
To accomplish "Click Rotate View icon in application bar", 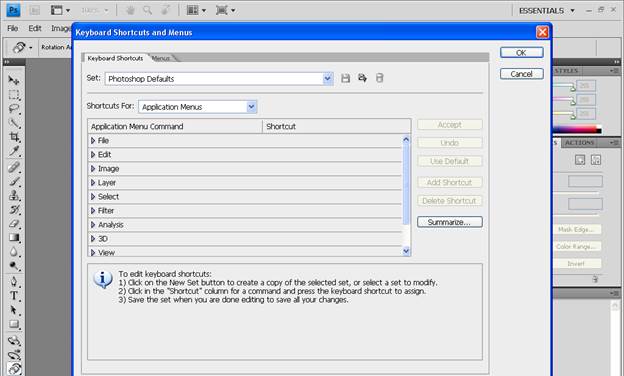I will 166,10.
